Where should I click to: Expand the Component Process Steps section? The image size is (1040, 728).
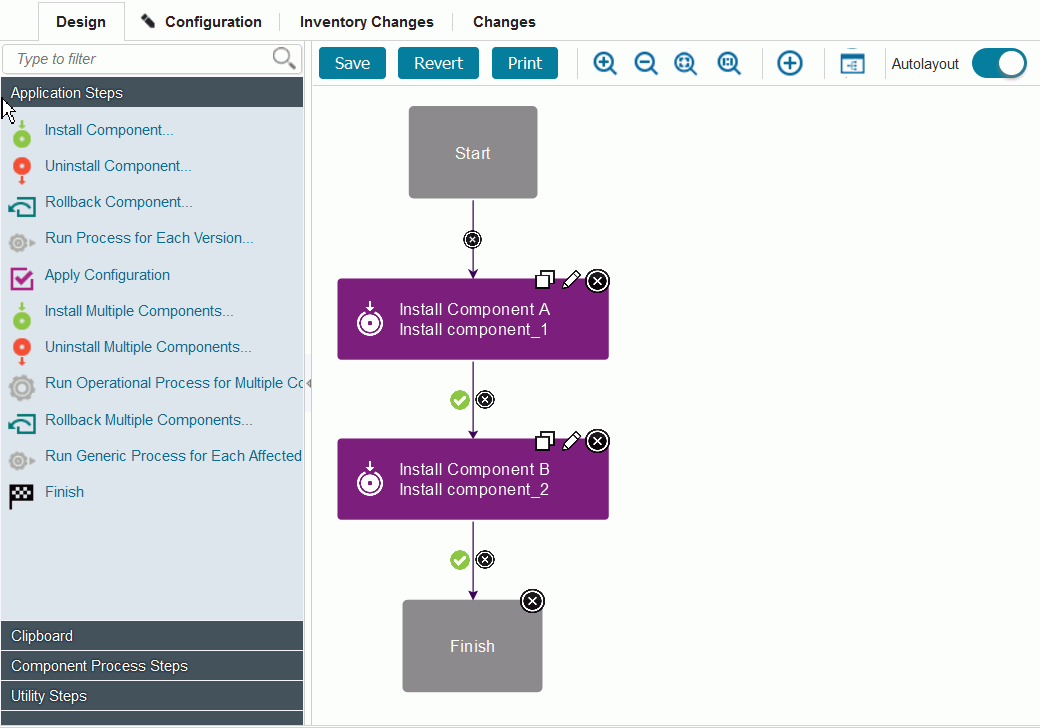click(x=152, y=666)
